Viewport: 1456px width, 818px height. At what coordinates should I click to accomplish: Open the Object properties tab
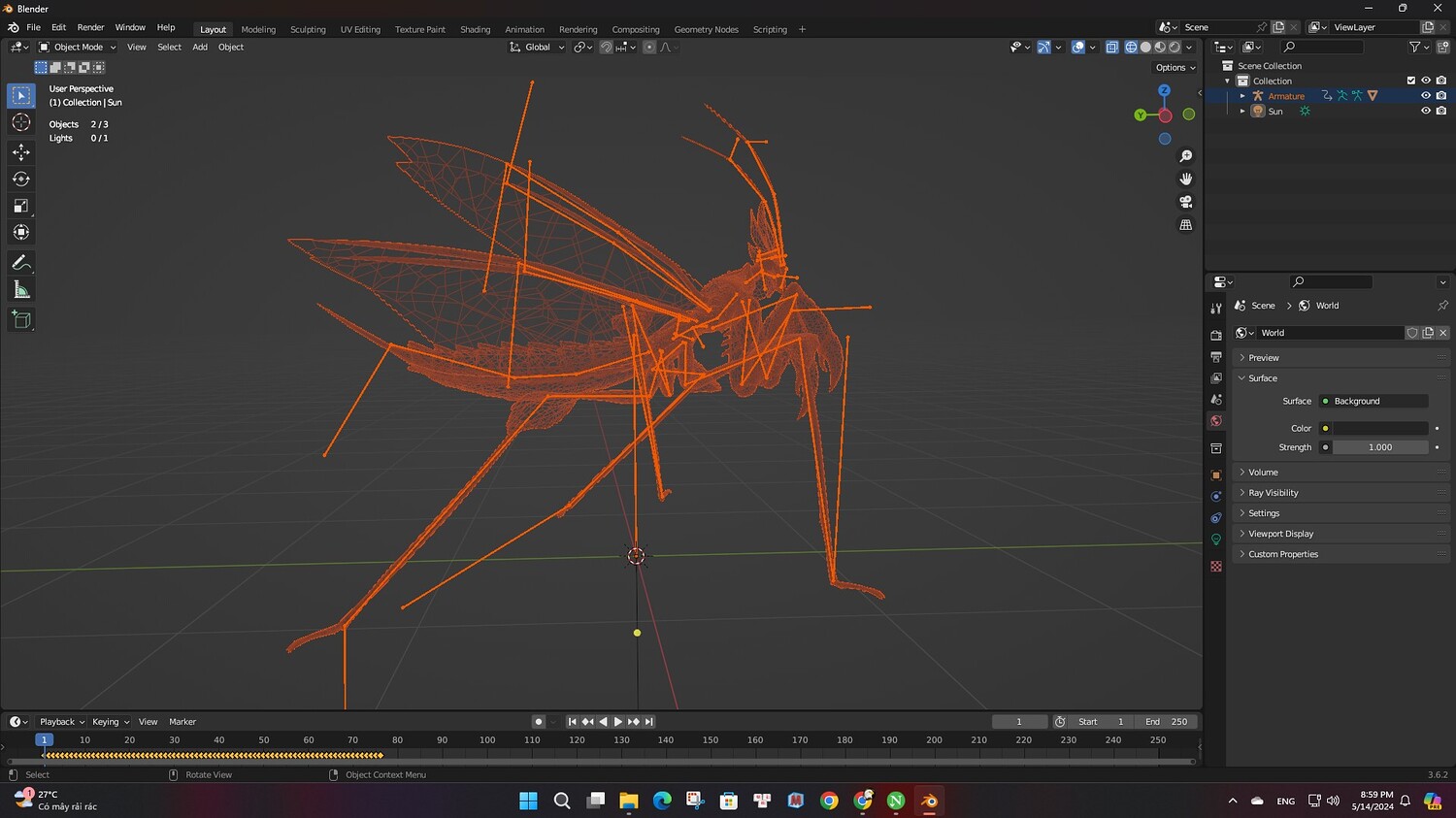pyautogui.click(x=1216, y=475)
